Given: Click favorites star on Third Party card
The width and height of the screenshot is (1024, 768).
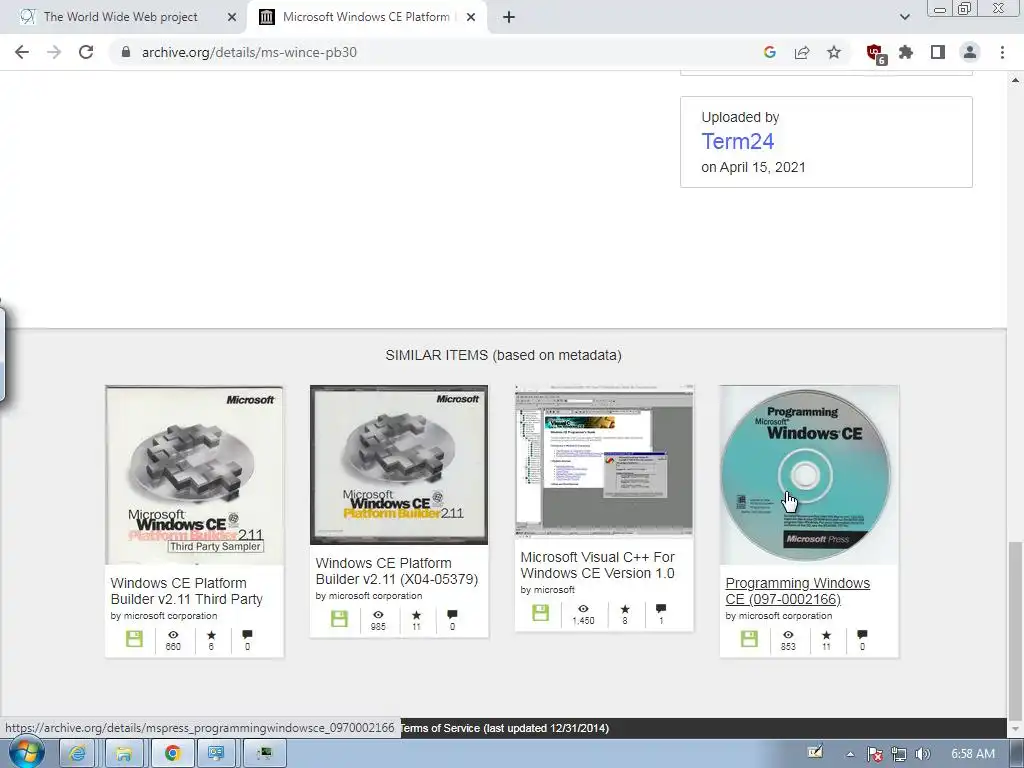Looking at the screenshot, I should pos(211,634).
